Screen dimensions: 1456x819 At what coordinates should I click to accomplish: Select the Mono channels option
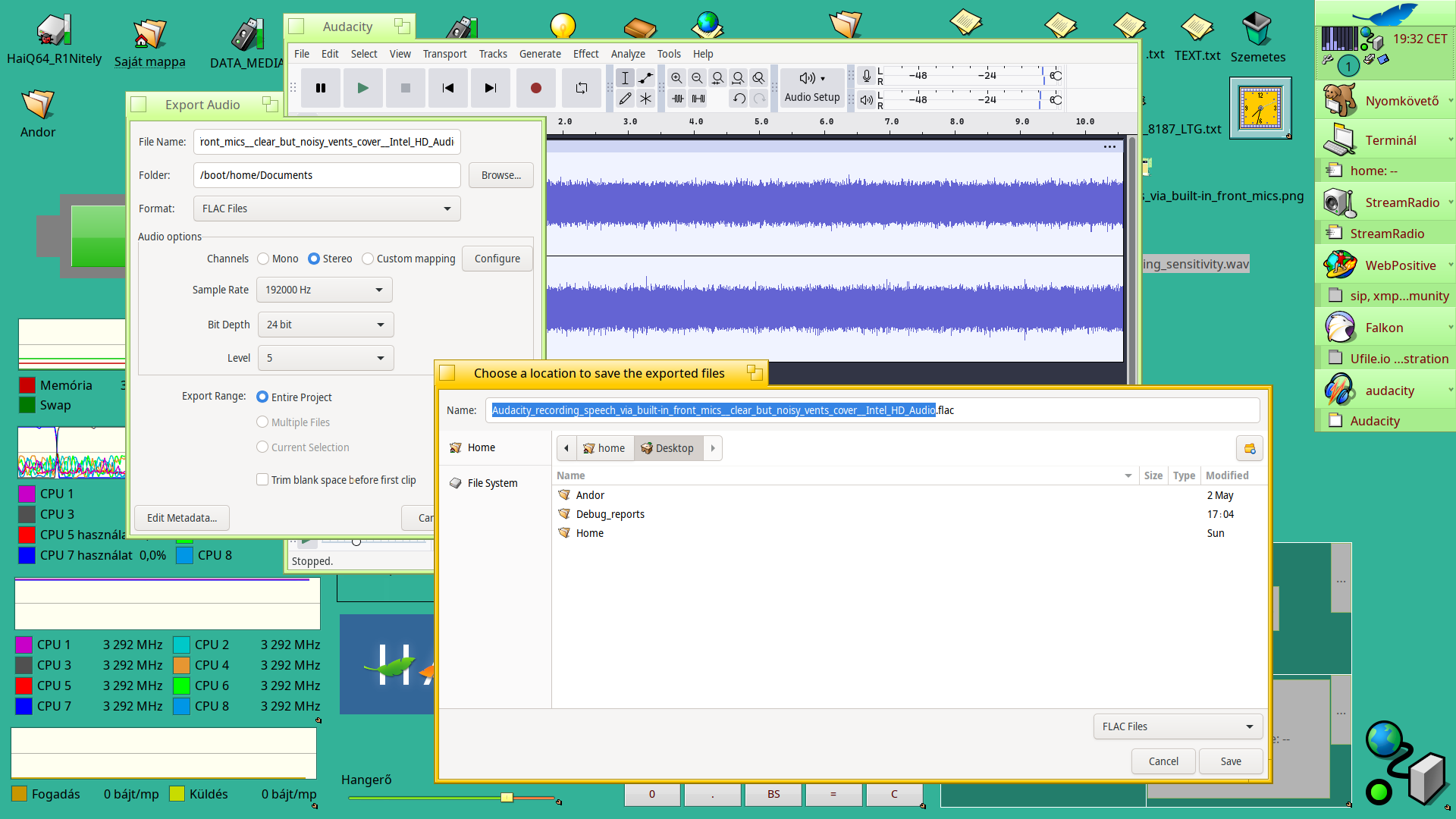click(263, 259)
